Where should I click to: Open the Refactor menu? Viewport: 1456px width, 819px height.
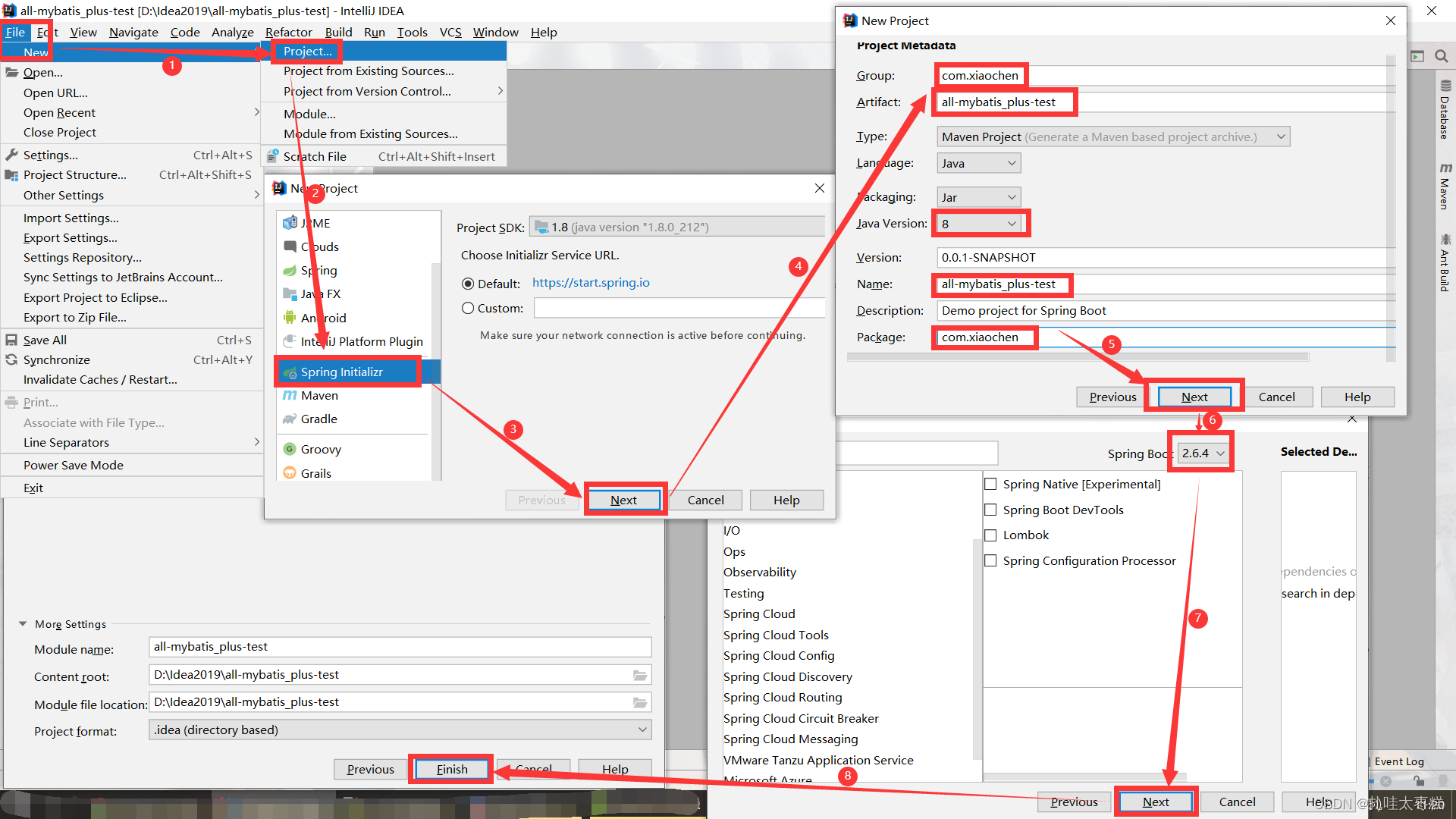pyautogui.click(x=289, y=32)
